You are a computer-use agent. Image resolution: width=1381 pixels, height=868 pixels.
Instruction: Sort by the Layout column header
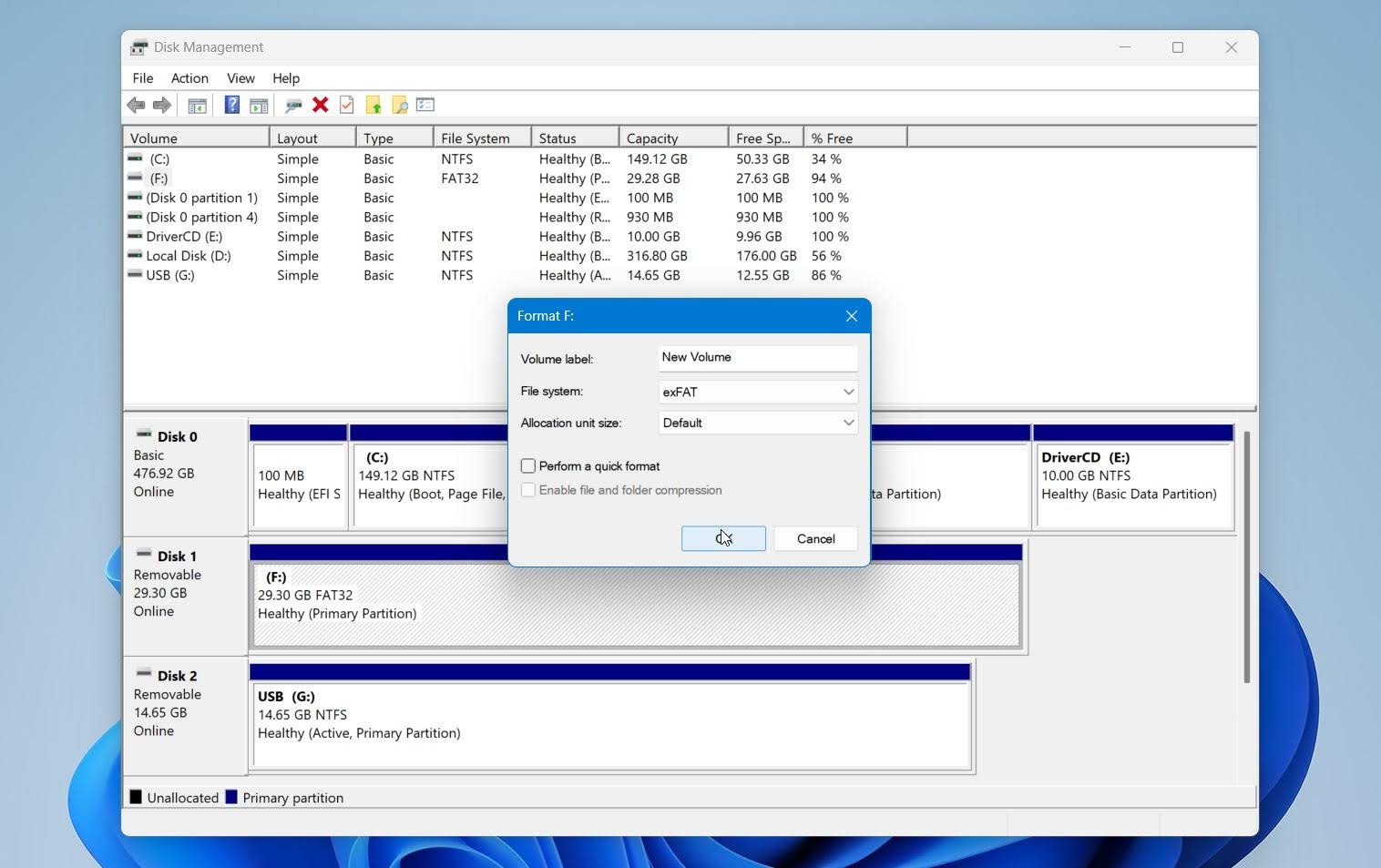pos(312,138)
